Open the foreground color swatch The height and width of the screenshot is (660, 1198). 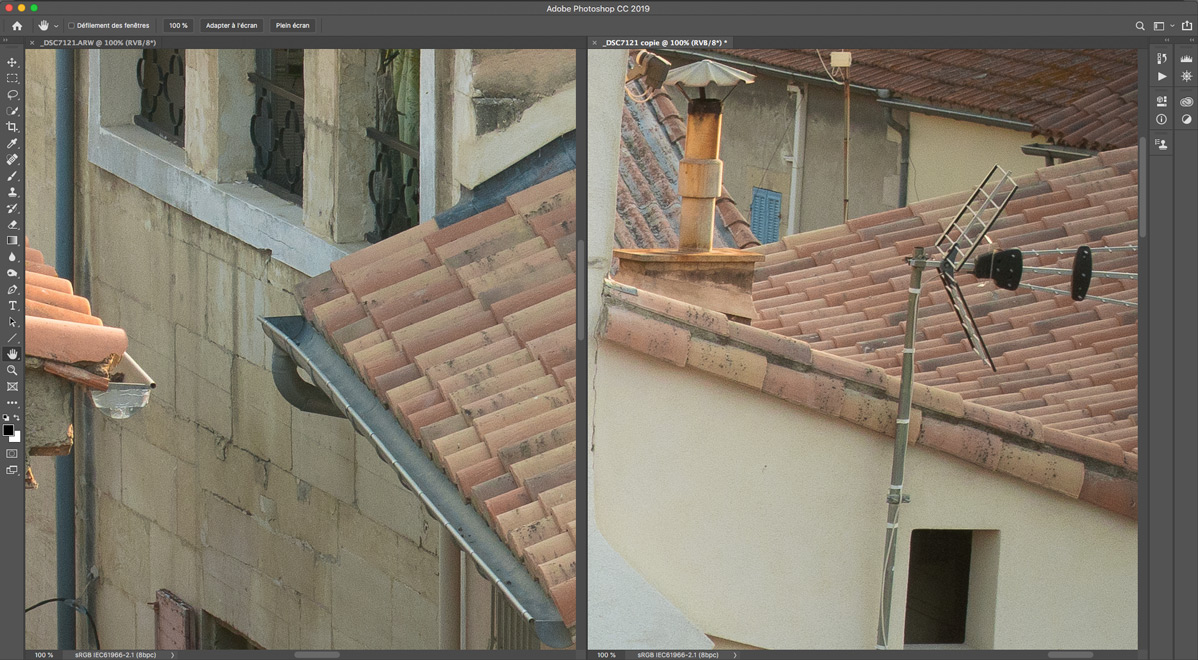point(9,430)
